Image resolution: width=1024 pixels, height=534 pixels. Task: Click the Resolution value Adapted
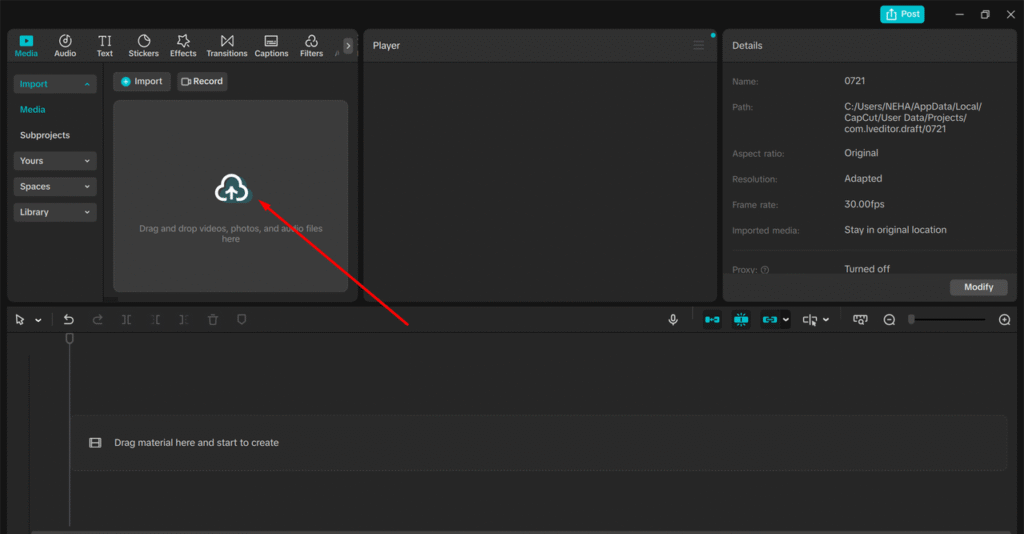pyautogui.click(x=863, y=179)
